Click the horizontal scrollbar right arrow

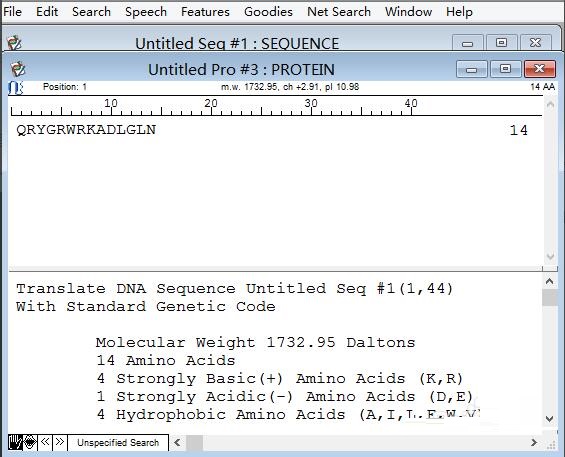pos(534,442)
